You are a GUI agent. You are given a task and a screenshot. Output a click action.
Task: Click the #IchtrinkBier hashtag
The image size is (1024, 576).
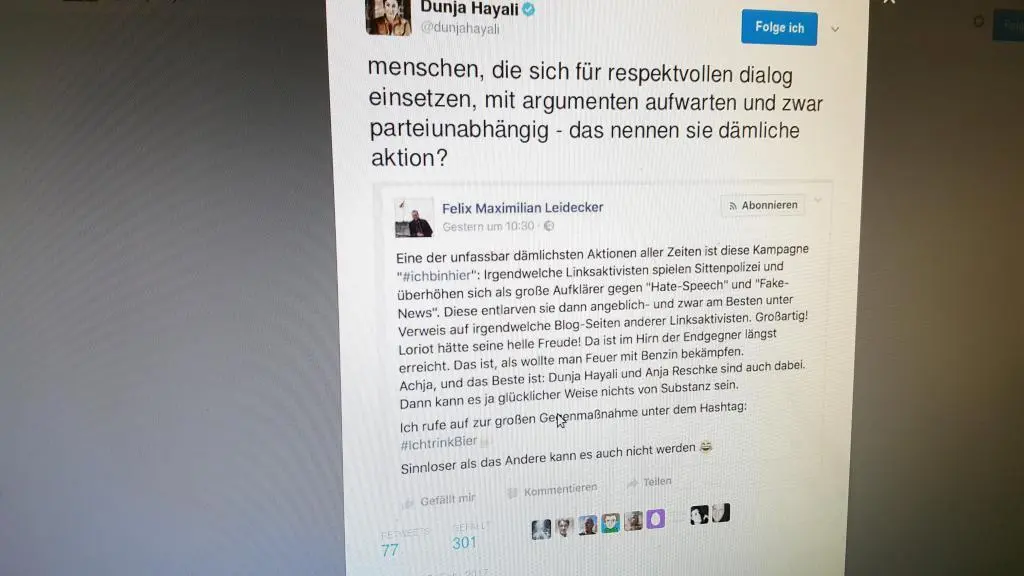[x=439, y=443]
